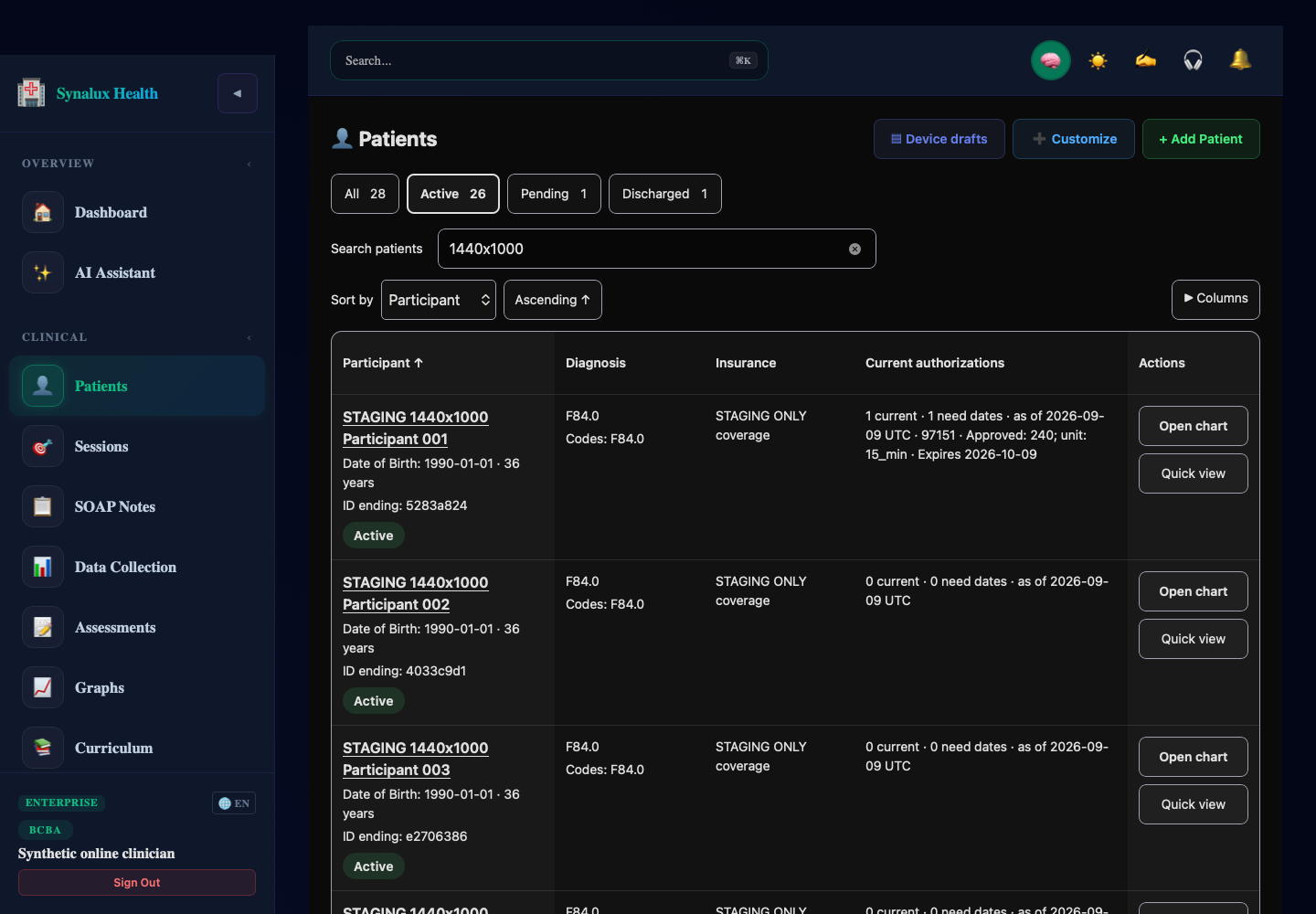This screenshot has height=914, width=1316.
Task: Click Add Patient
Action: [x=1201, y=139]
